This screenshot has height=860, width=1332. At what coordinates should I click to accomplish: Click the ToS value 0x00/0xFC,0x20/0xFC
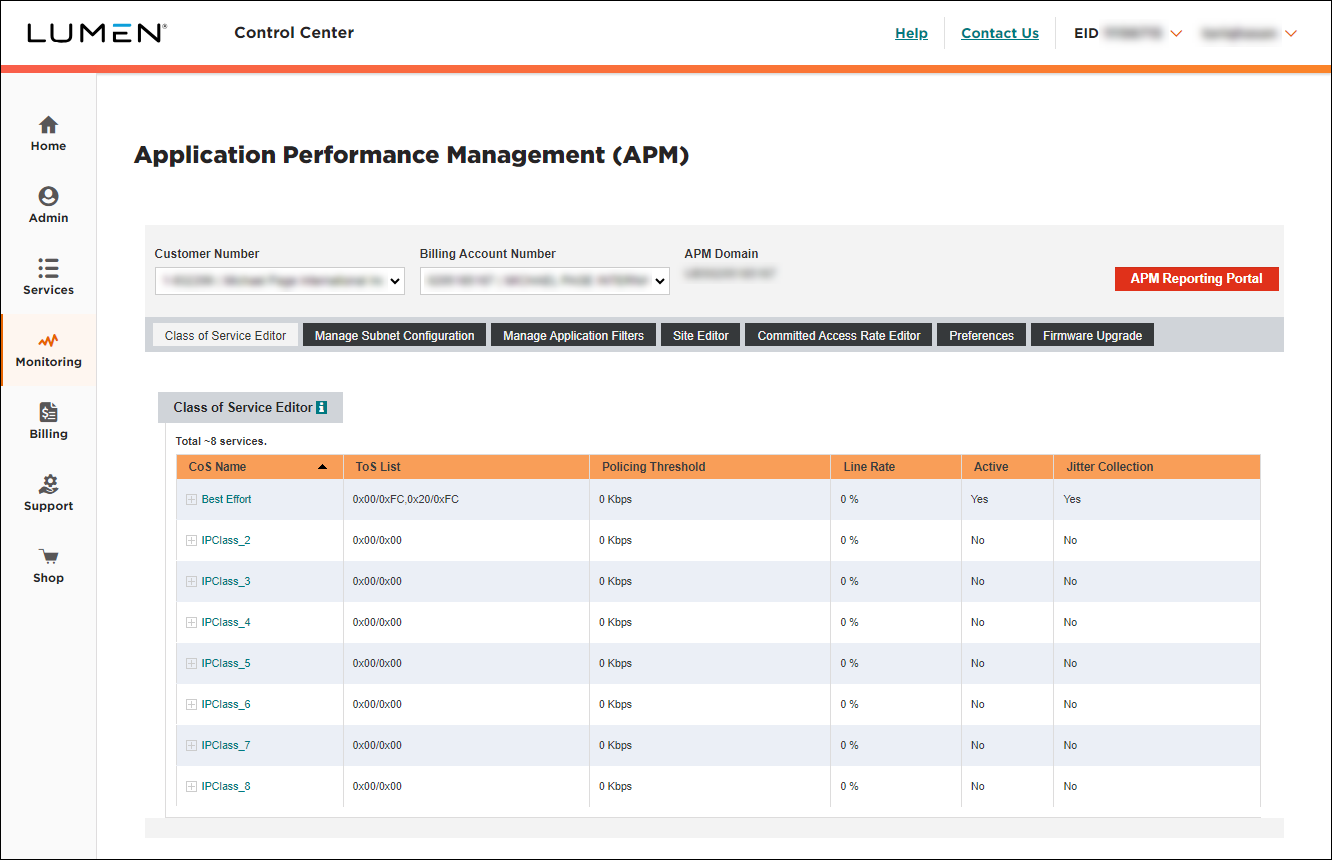406,499
